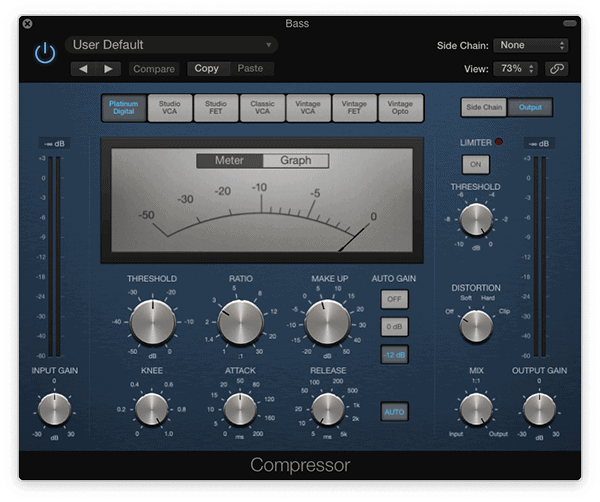The height and width of the screenshot is (502, 600).
Task: Choose the Vintage Opto compressor type
Action: [400, 107]
